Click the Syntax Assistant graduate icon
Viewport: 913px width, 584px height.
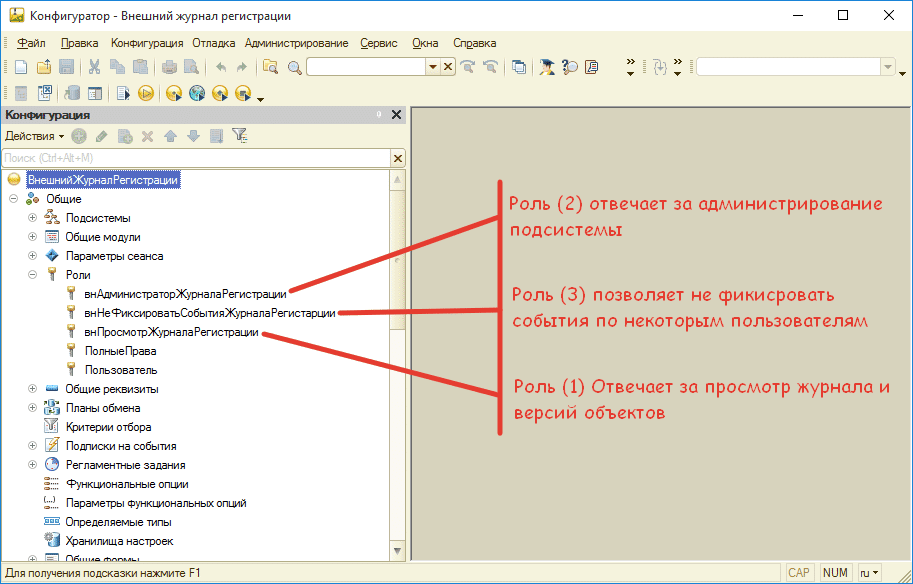547,67
